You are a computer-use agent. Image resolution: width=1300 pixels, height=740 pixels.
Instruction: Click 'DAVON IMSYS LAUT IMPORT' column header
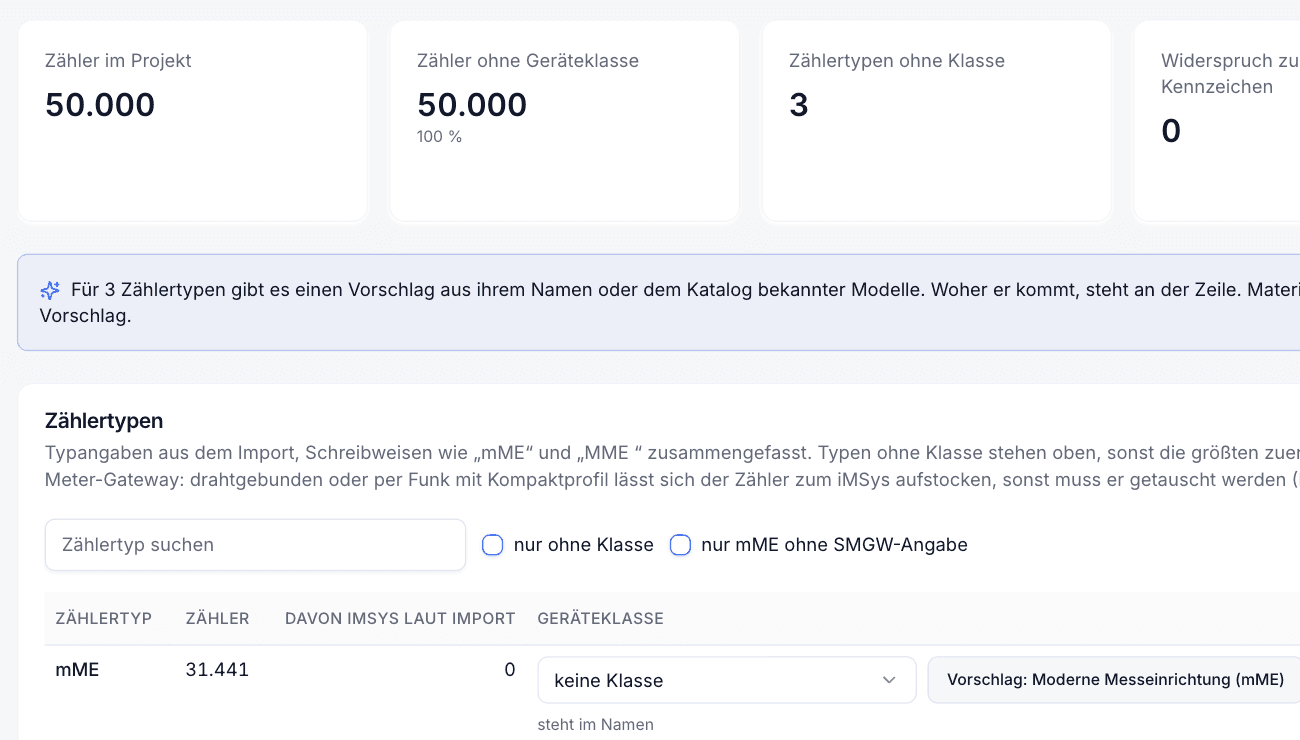coord(400,619)
